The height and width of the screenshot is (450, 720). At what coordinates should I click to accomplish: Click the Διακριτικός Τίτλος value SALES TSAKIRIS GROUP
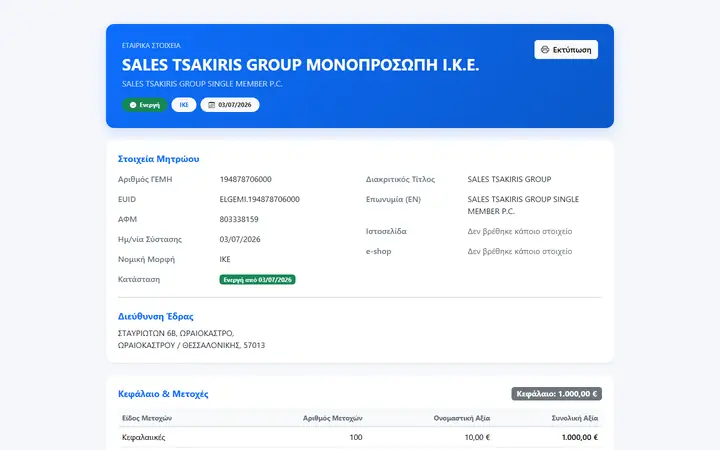(x=509, y=179)
